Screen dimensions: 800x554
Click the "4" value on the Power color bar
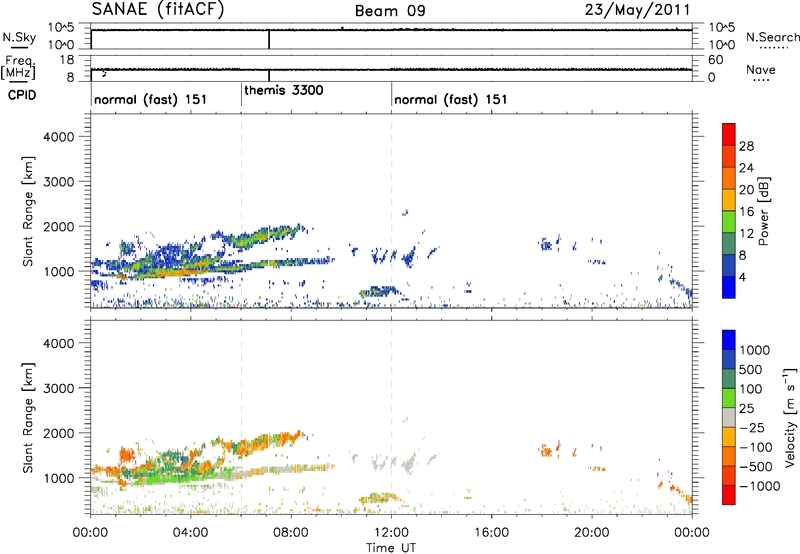click(742, 277)
